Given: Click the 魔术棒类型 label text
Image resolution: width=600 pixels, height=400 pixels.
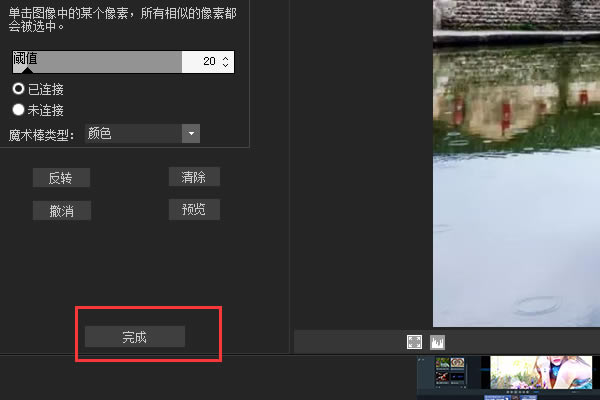Looking at the screenshot, I should tap(41, 135).
